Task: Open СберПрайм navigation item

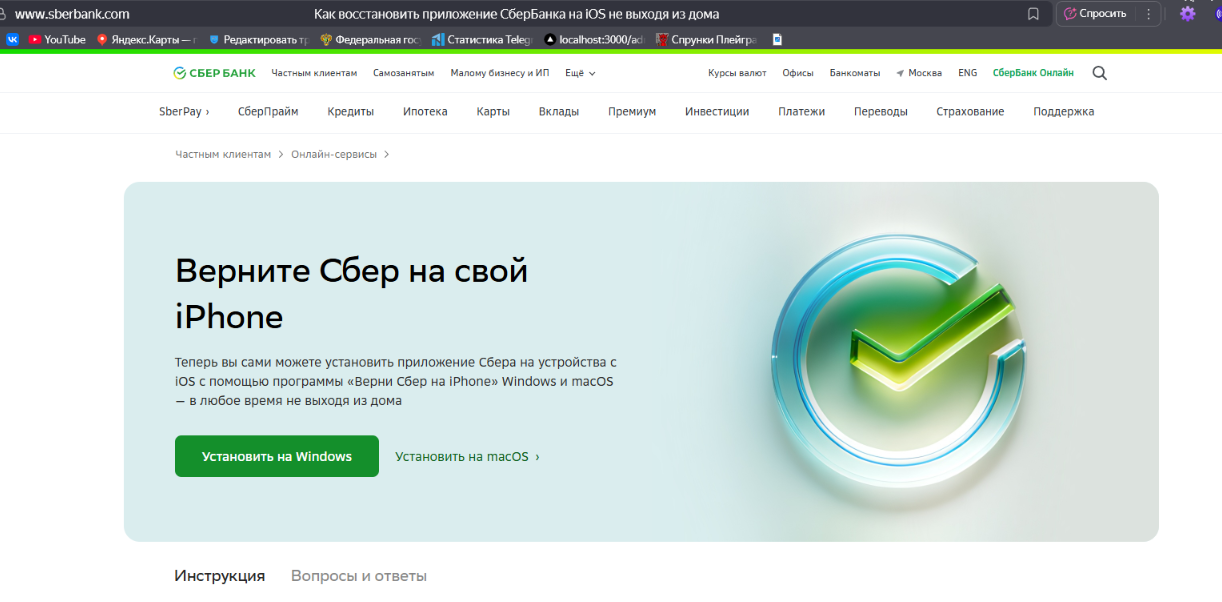Action: point(268,112)
